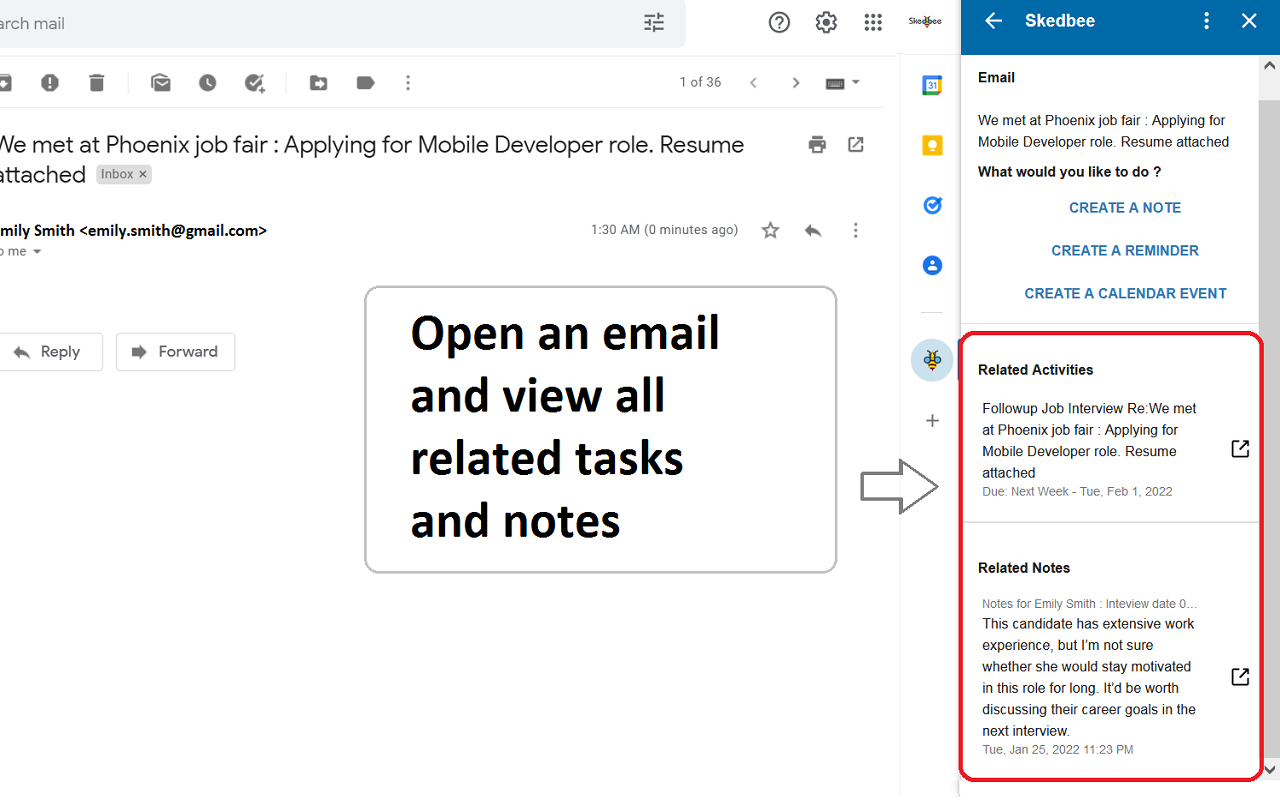1280x800 pixels.
Task: Get more add-ons plus icon
Action: pos(932,421)
